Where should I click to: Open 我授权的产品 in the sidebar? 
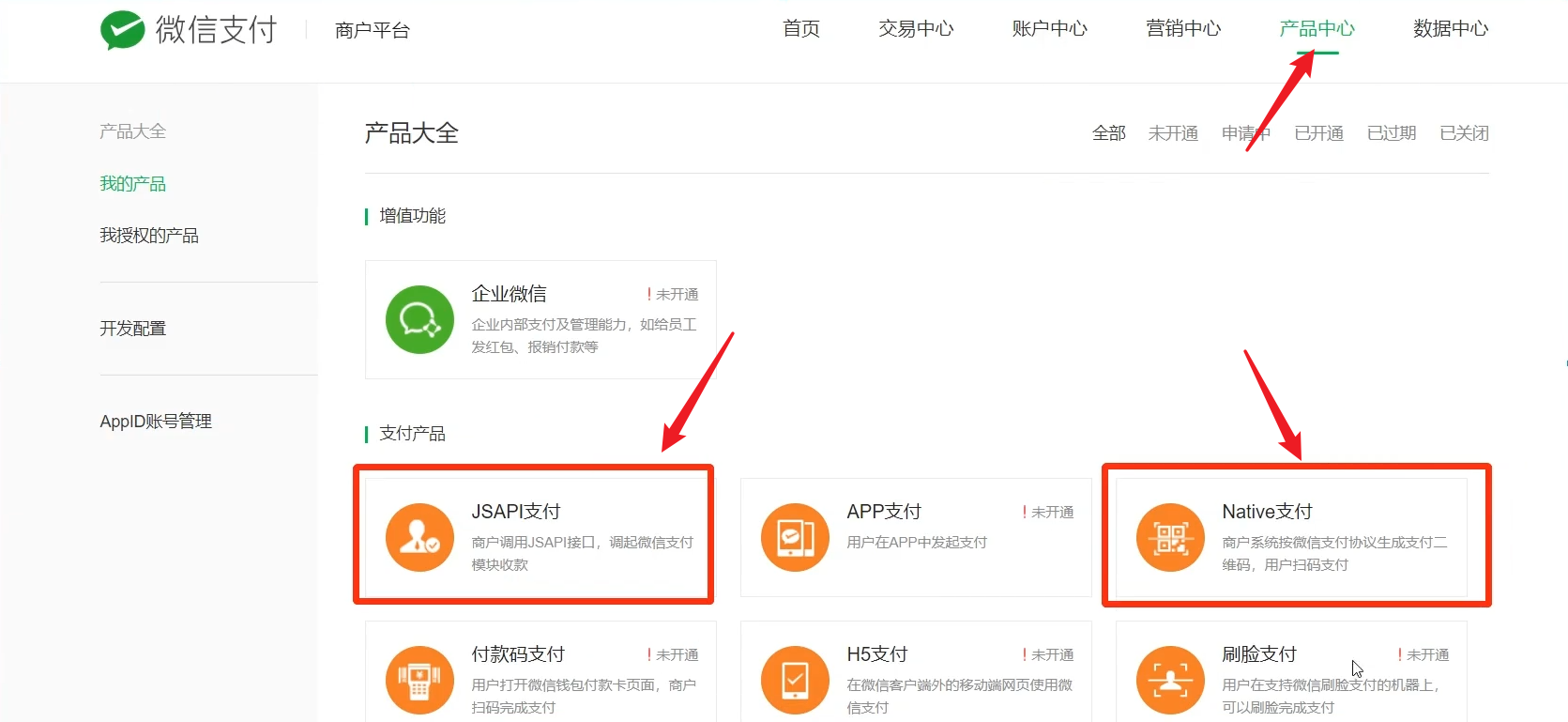tap(149, 236)
